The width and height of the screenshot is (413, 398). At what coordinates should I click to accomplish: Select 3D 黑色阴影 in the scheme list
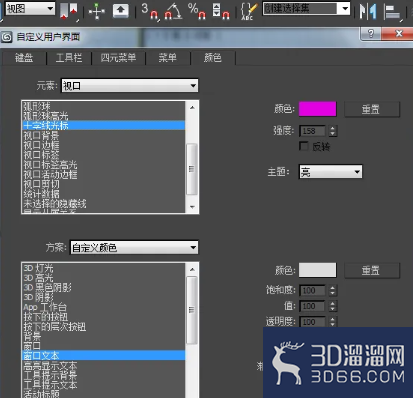tap(104, 287)
